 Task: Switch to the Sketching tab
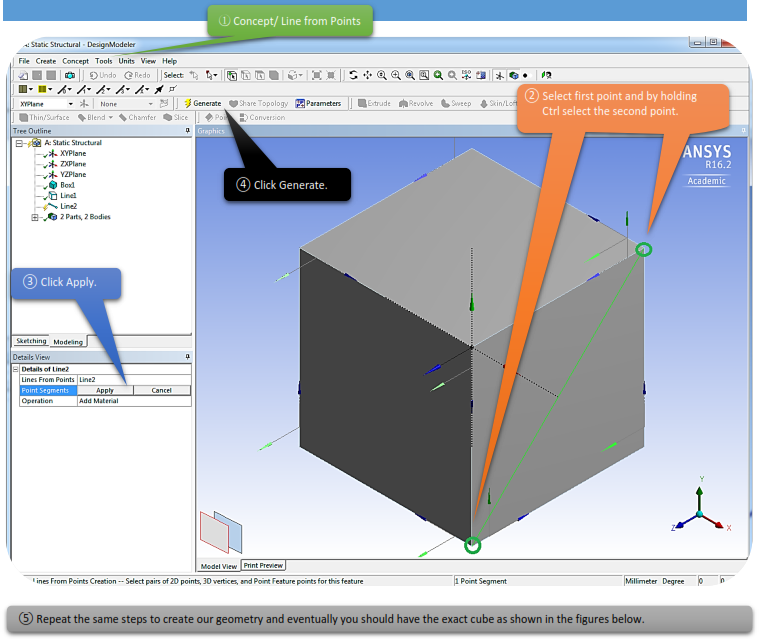tap(31, 342)
